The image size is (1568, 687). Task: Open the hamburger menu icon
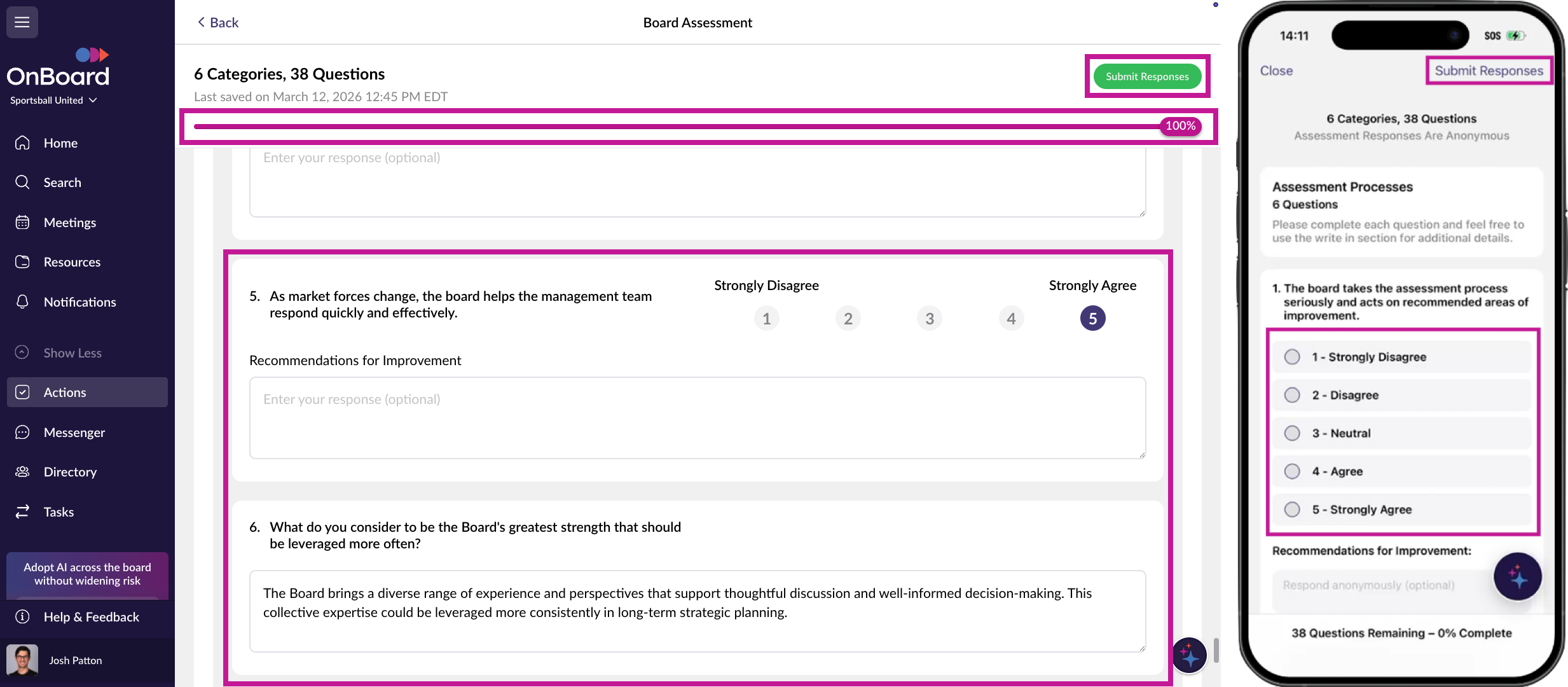[22, 22]
